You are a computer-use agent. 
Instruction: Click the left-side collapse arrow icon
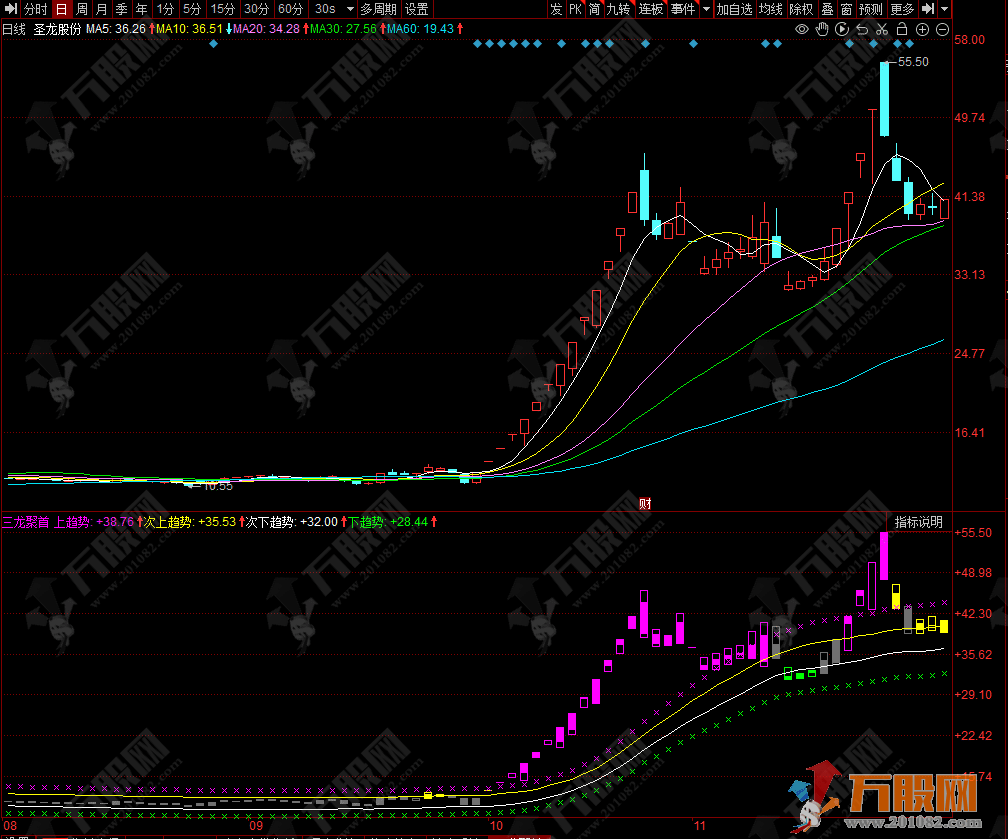[x=10, y=9]
